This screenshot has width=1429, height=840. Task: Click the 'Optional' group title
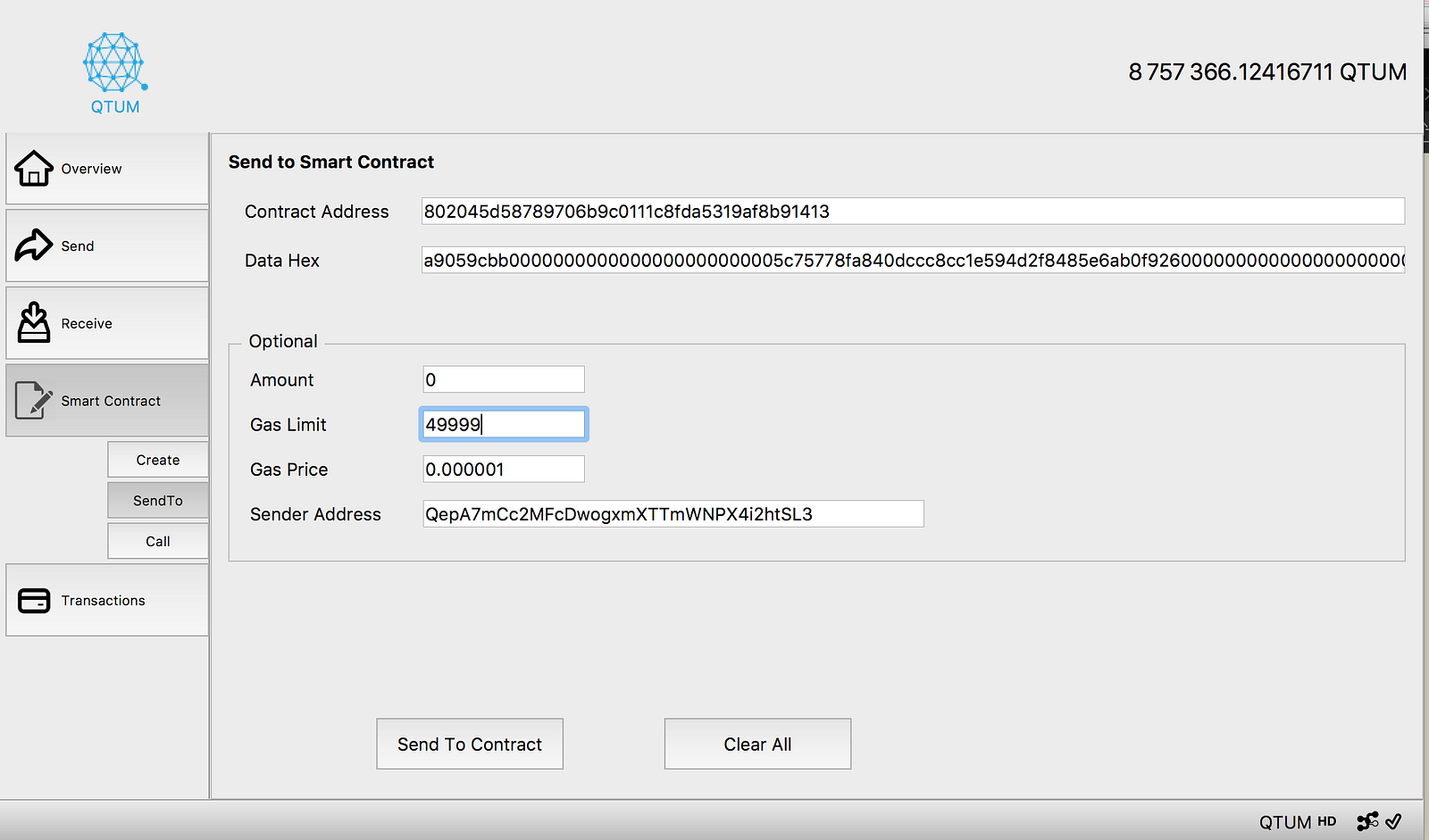click(x=283, y=341)
